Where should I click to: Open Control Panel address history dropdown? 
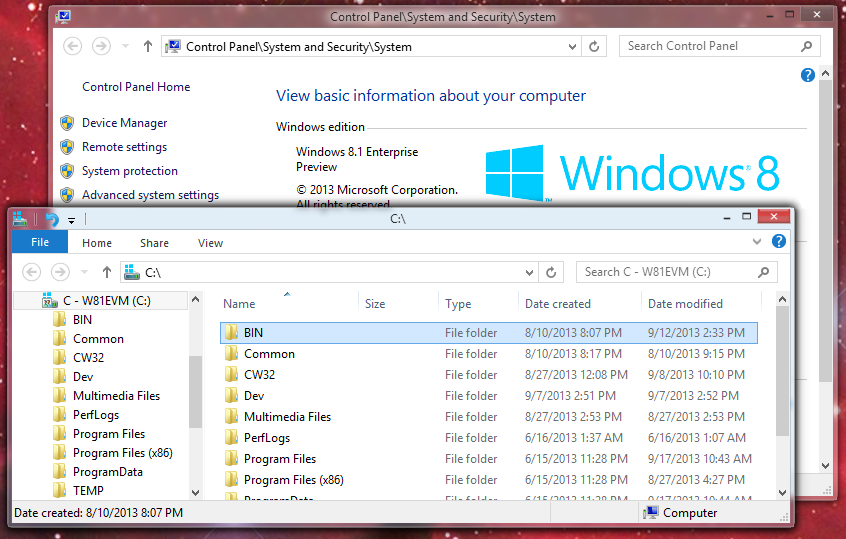pyautogui.click(x=572, y=47)
